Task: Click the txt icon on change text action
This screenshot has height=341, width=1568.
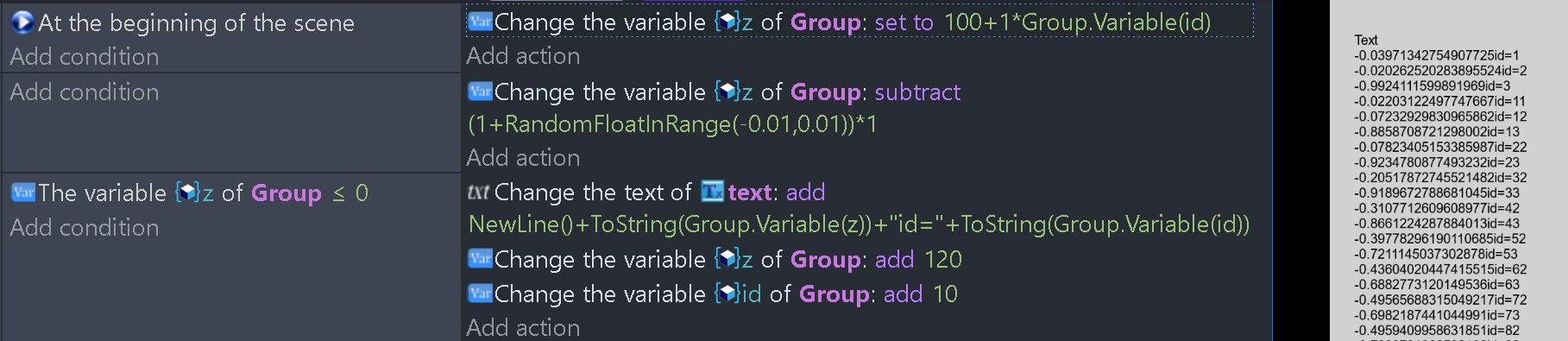Action: pyautogui.click(x=478, y=192)
